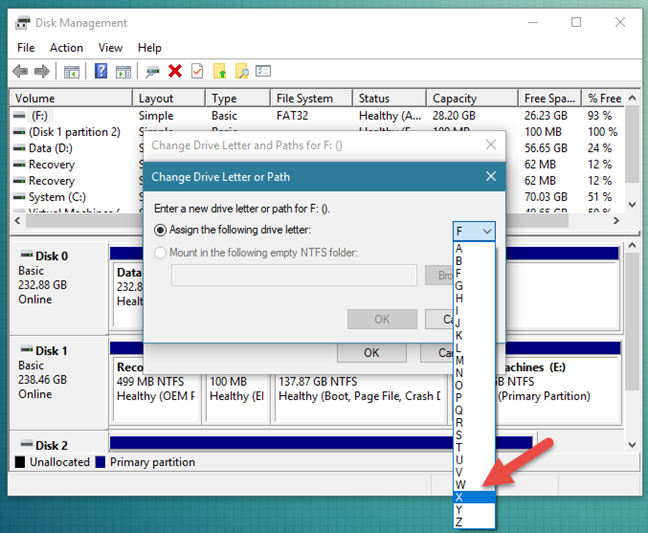648x533 pixels.
Task: Click OK in Change Drive Letter and Paths
Action: (372, 353)
